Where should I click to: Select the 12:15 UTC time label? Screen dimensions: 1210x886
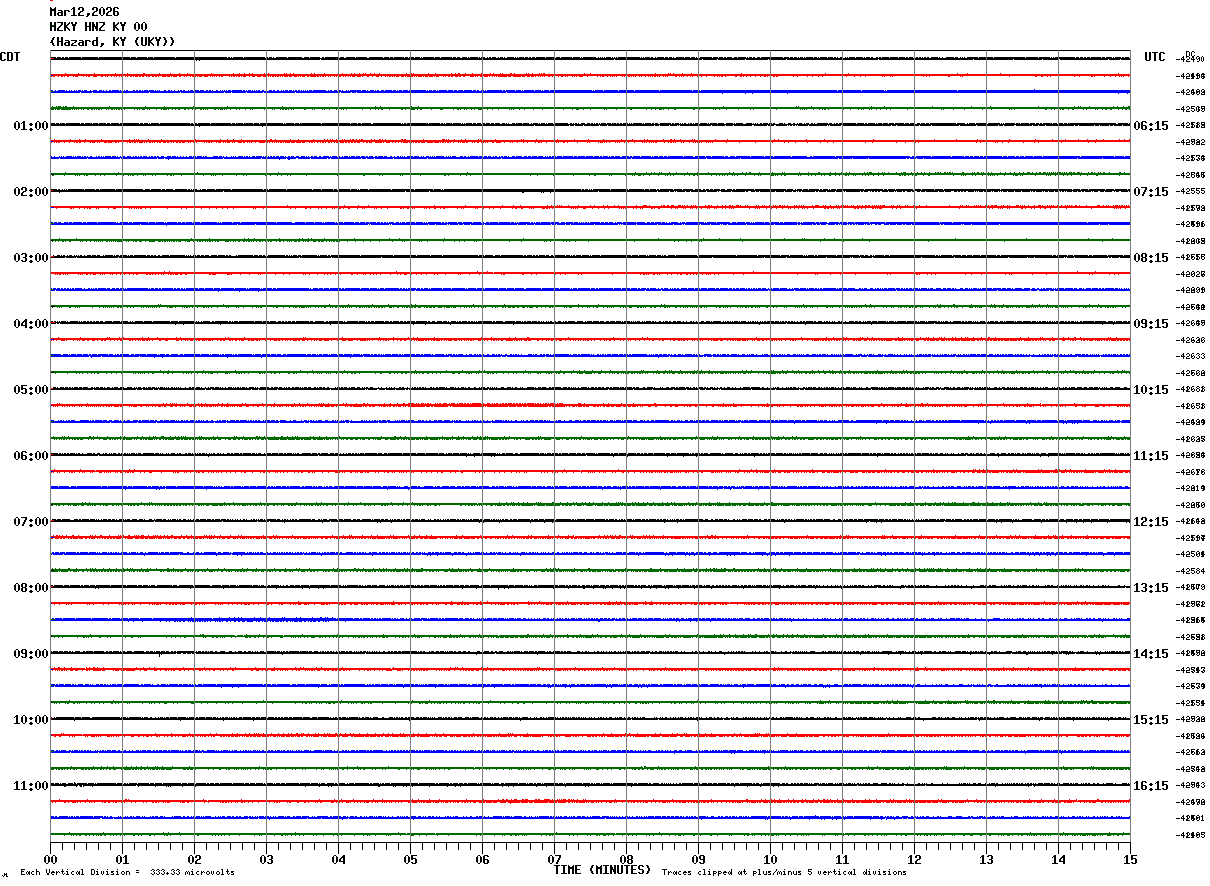pyautogui.click(x=1150, y=522)
